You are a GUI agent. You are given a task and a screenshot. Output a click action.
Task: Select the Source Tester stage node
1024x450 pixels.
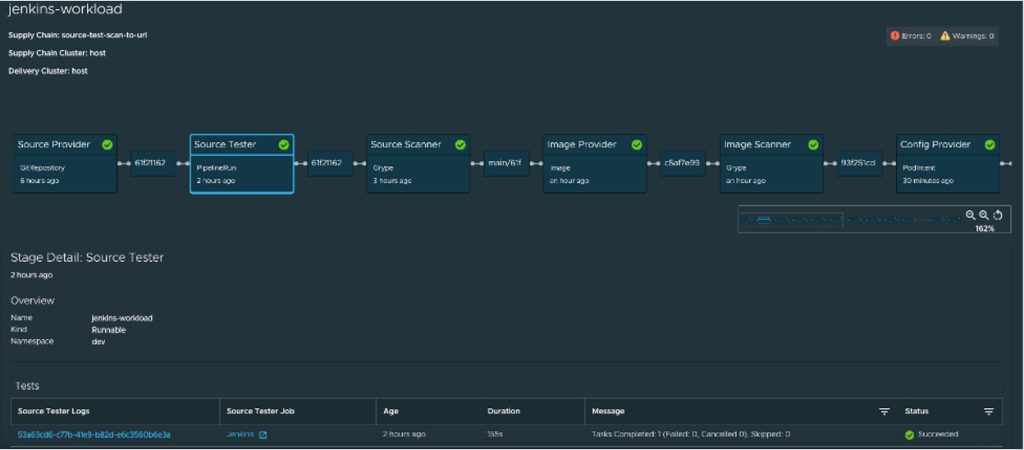242,164
